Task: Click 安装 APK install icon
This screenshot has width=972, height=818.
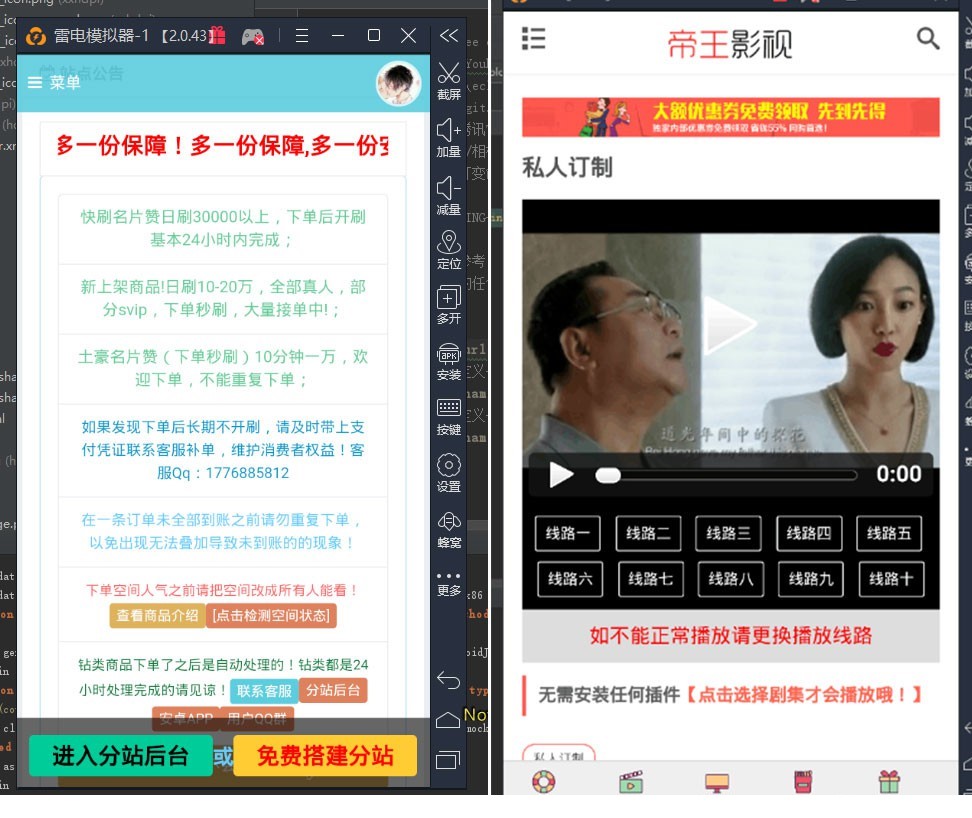Action: (x=449, y=361)
